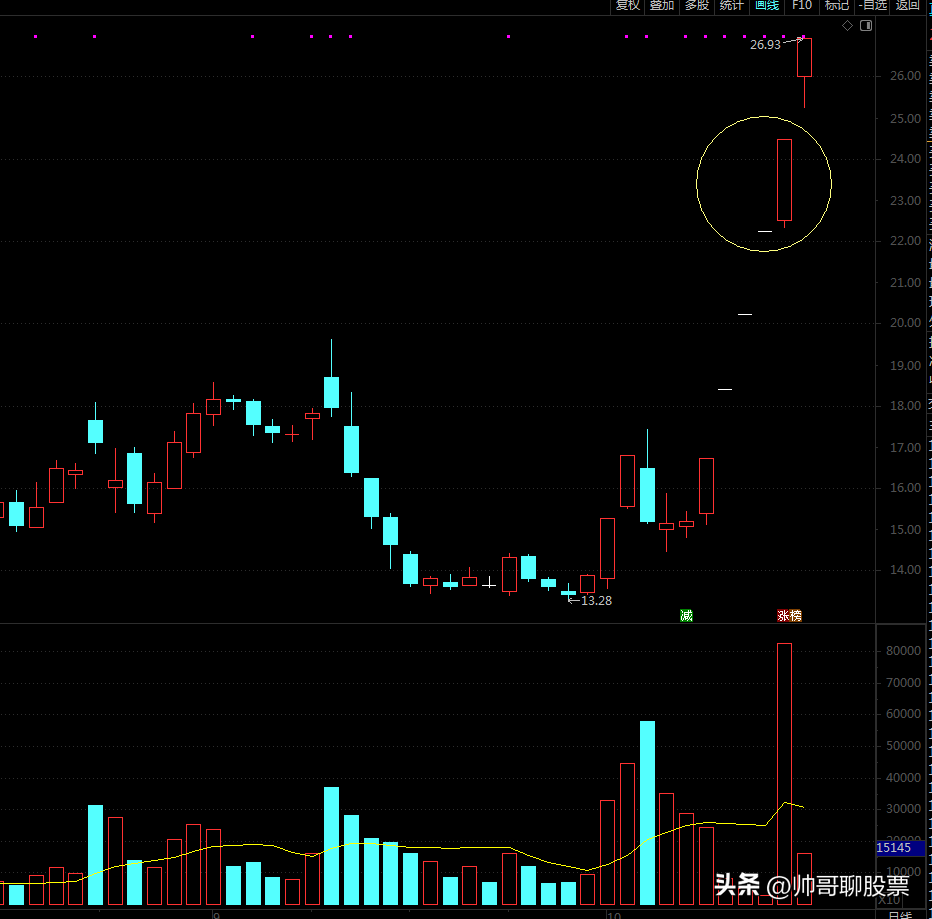Viewport: 932px width, 919px height.
Task: Open the green 减 marker tag
Action: tap(687, 615)
